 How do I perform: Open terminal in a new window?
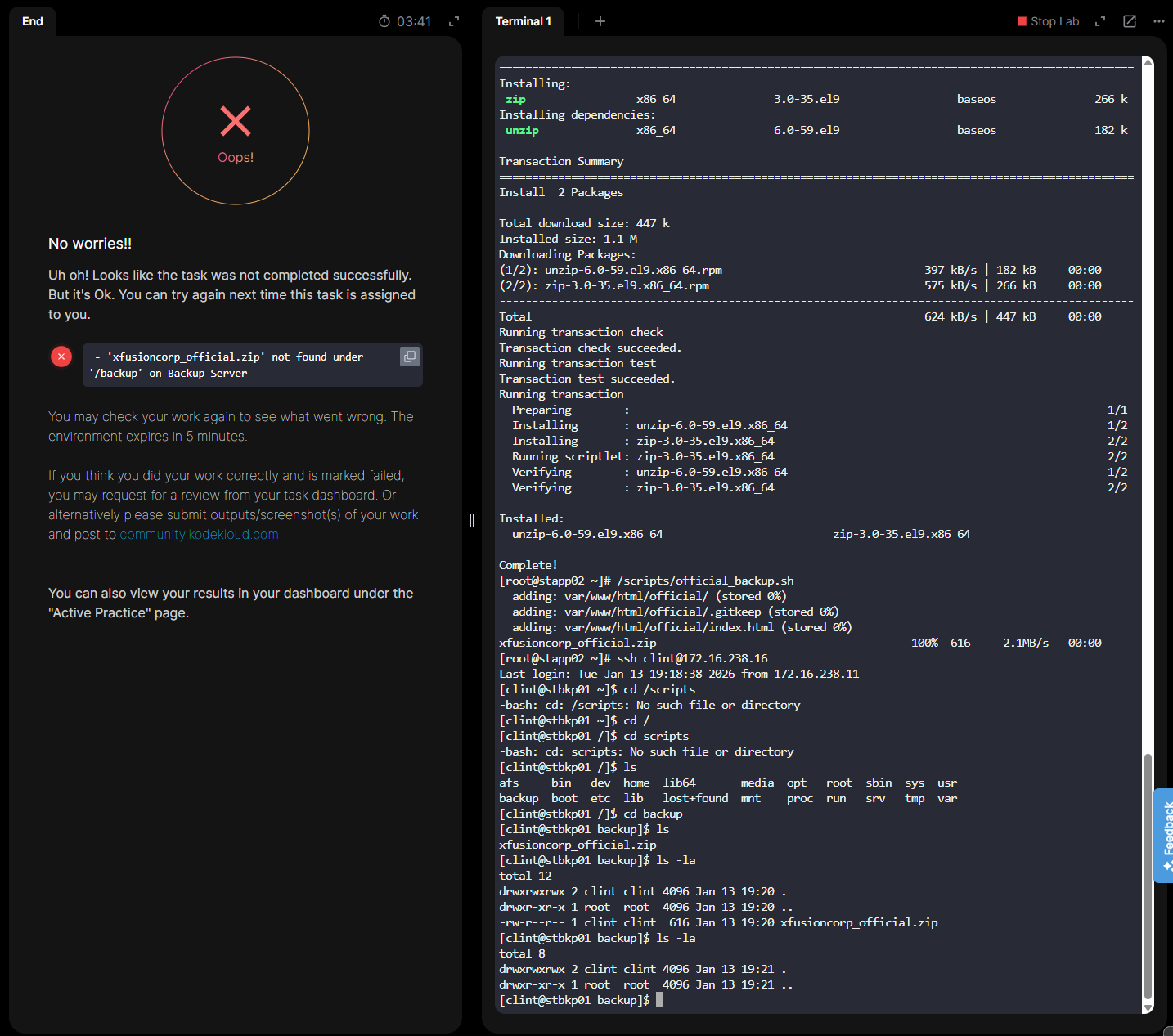1130,21
